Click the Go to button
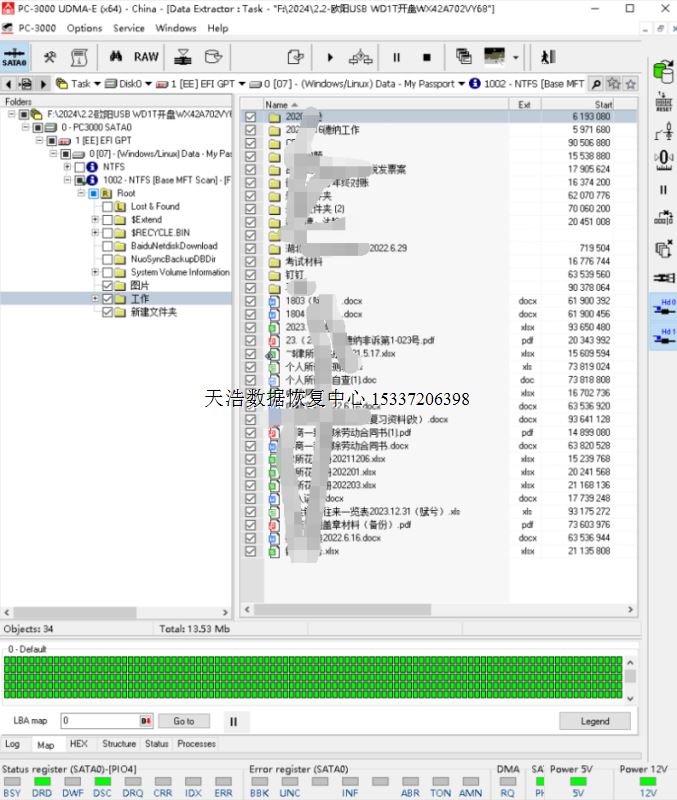 click(184, 720)
